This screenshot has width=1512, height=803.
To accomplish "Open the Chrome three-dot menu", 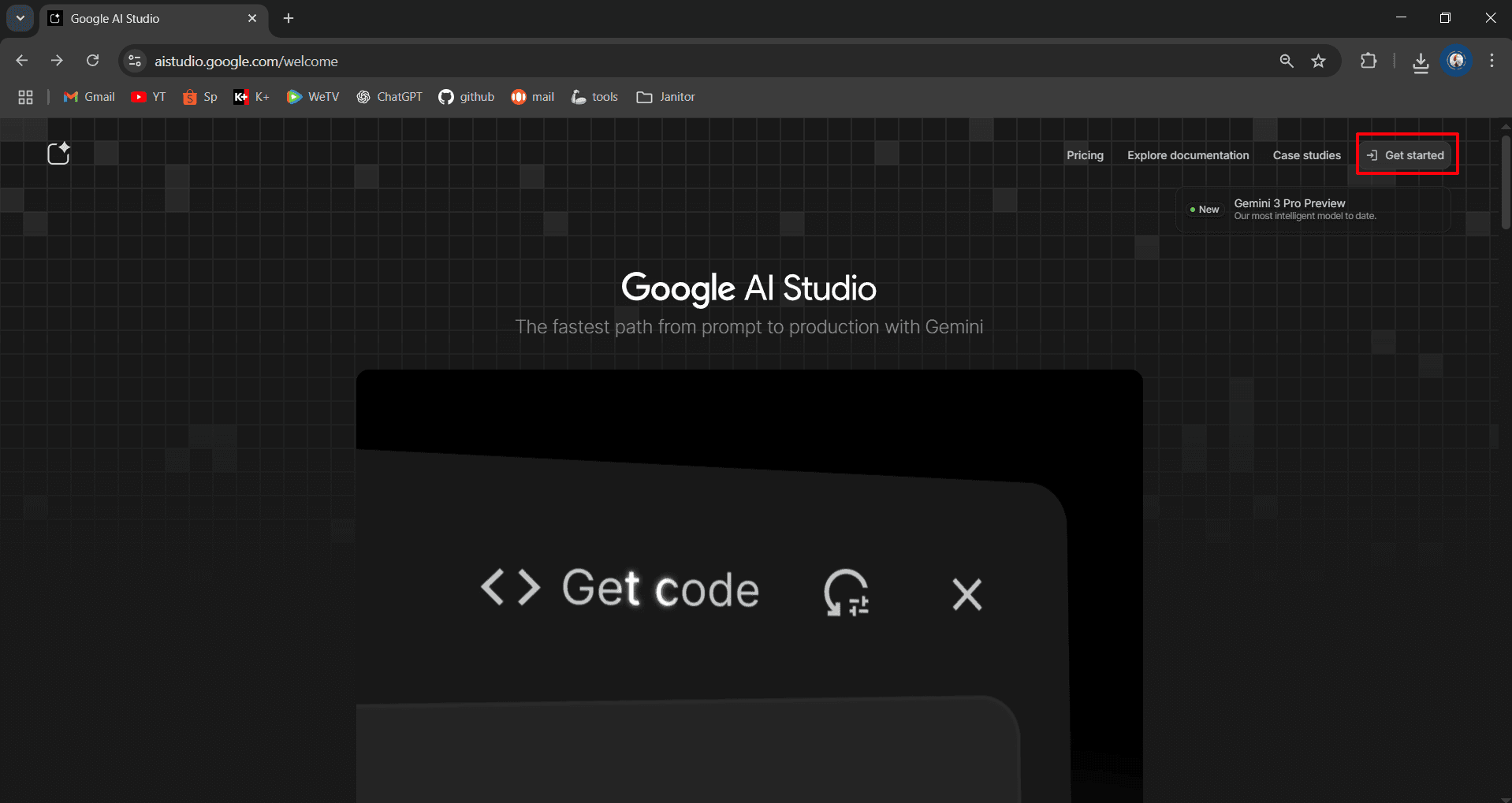I will pyautogui.click(x=1492, y=61).
